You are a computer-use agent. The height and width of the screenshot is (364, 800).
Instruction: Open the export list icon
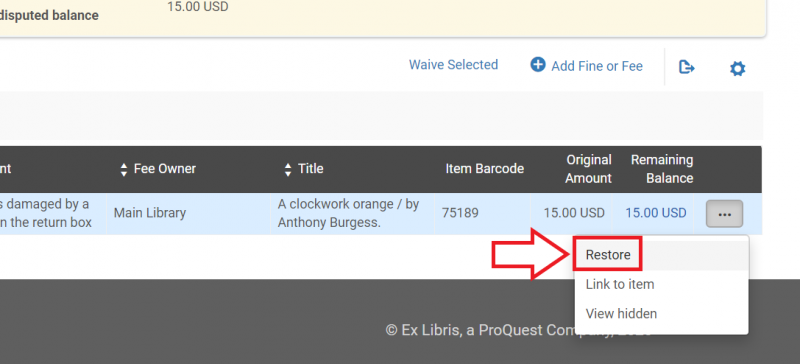coord(687,67)
